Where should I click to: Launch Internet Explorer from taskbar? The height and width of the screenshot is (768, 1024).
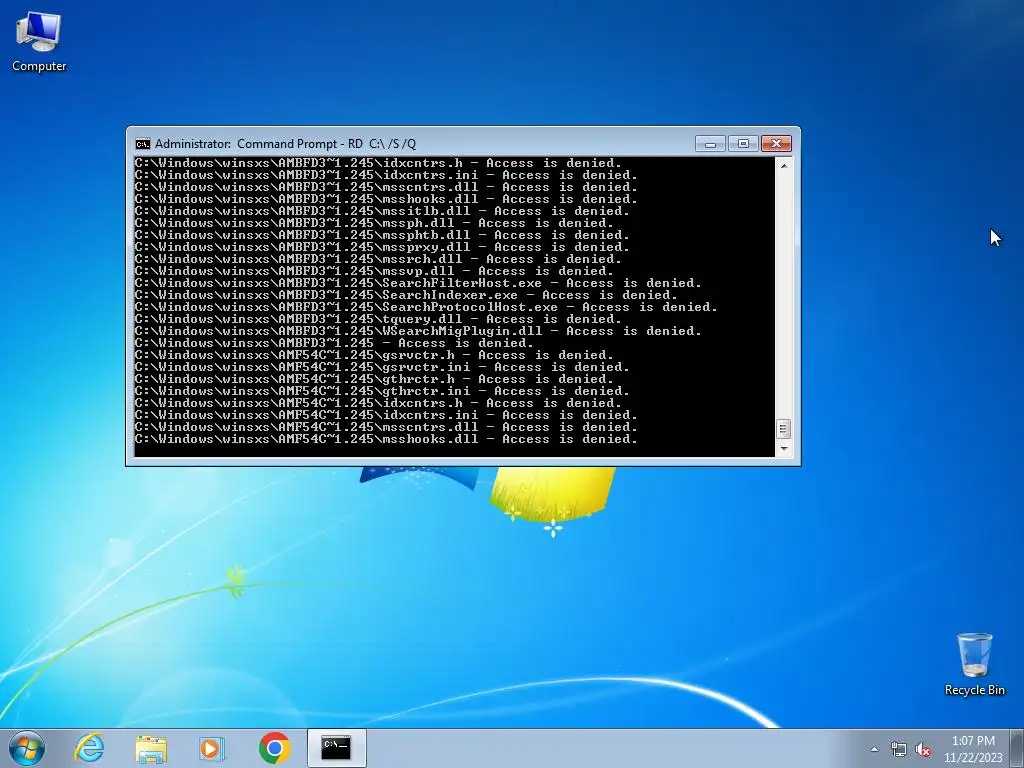click(89, 748)
